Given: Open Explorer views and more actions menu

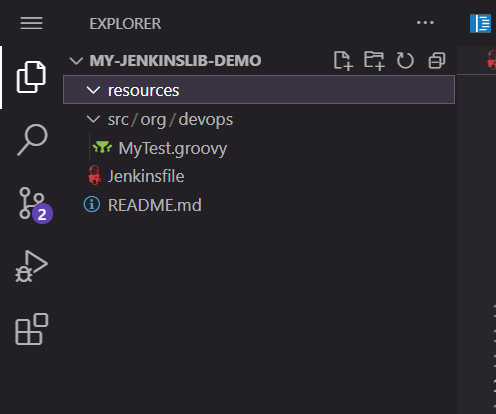Looking at the screenshot, I should [425, 23].
